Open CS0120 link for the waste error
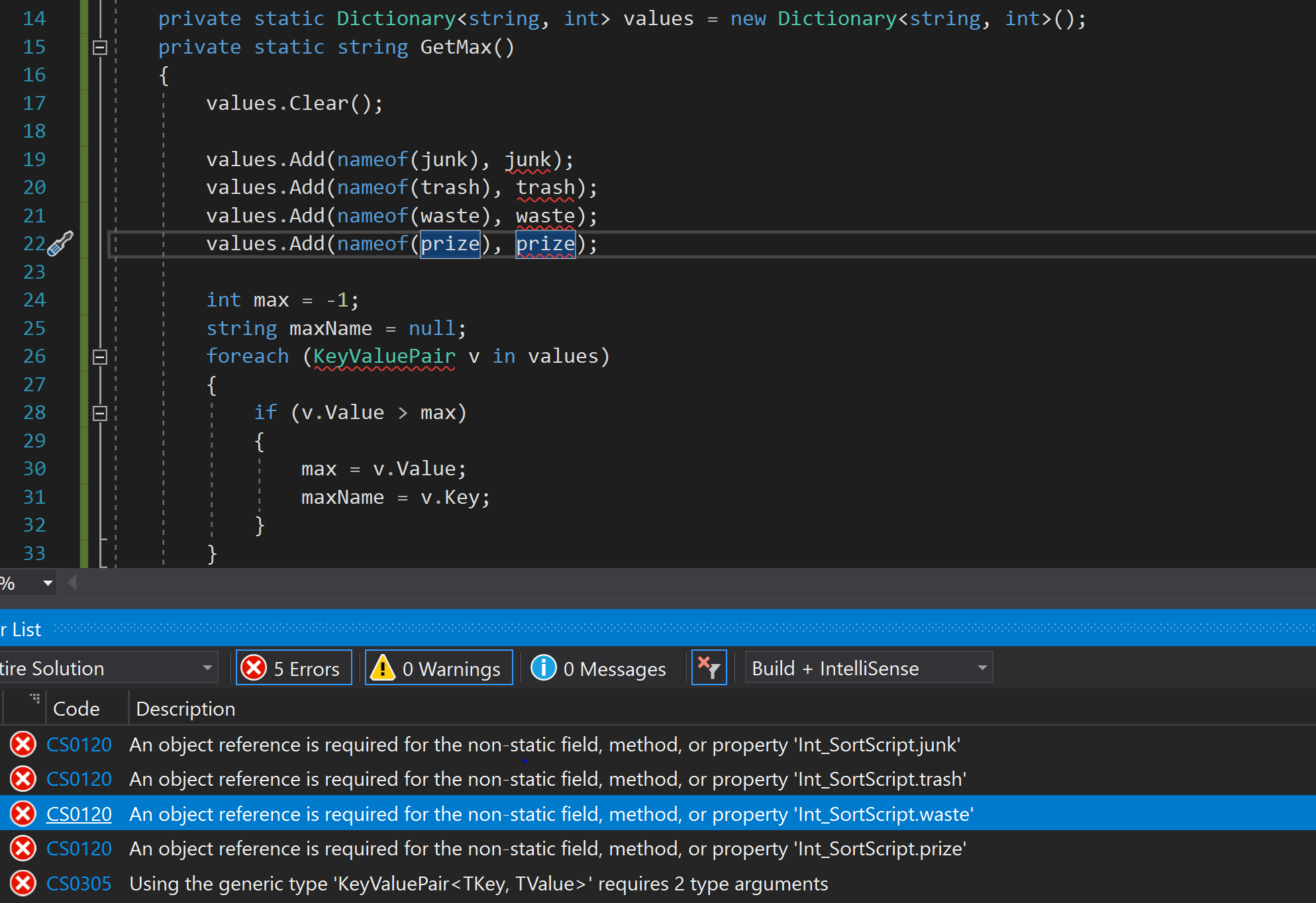Viewport: 1316px width, 903px height. [79, 814]
